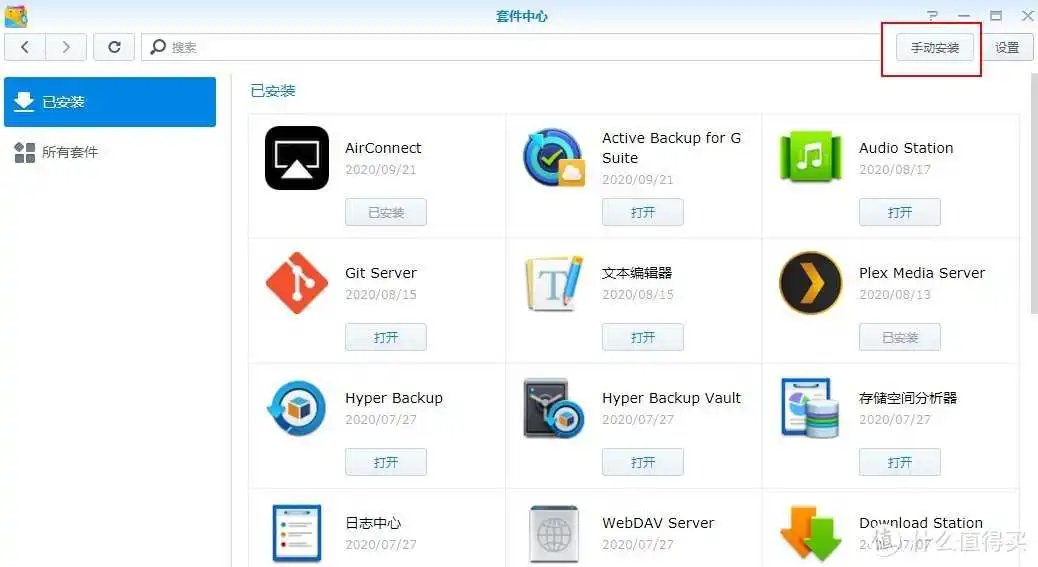Click the Plex Media Server title
The height and width of the screenshot is (567, 1038).
click(x=922, y=273)
